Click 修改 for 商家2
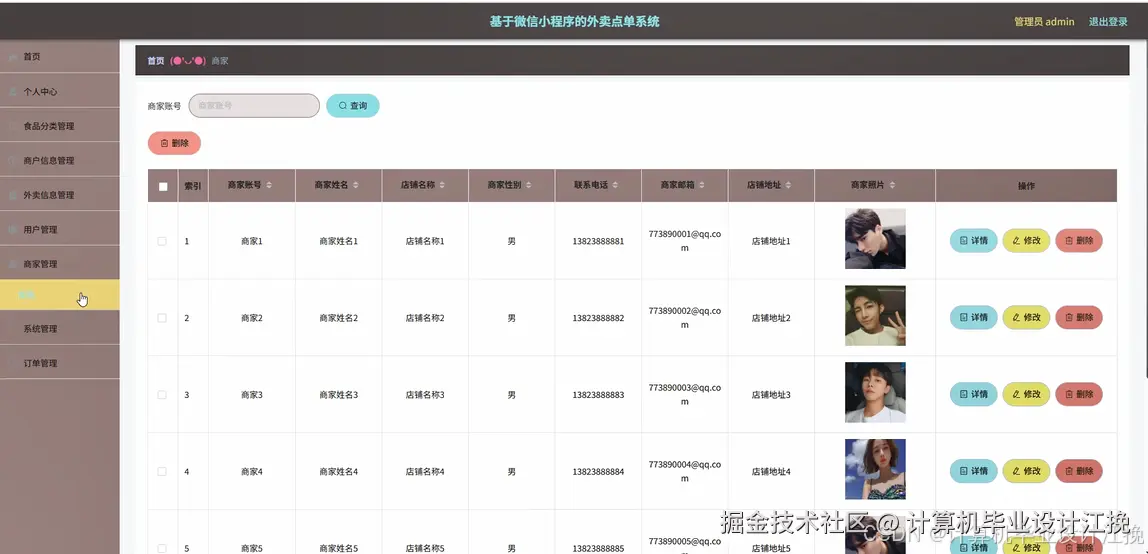Image resolution: width=1148 pixels, height=554 pixels. point(1026,317)
